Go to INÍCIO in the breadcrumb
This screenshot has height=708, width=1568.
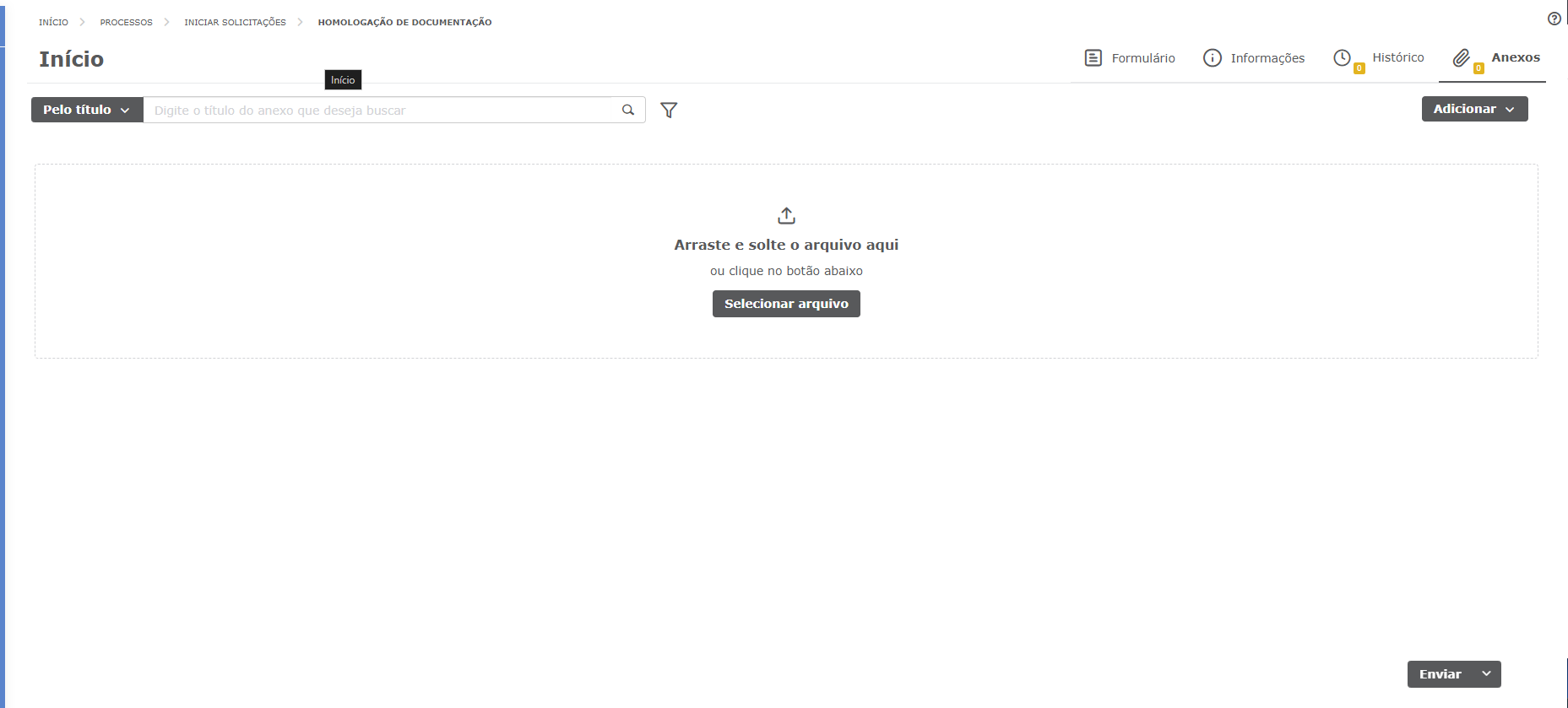[53, 22]
